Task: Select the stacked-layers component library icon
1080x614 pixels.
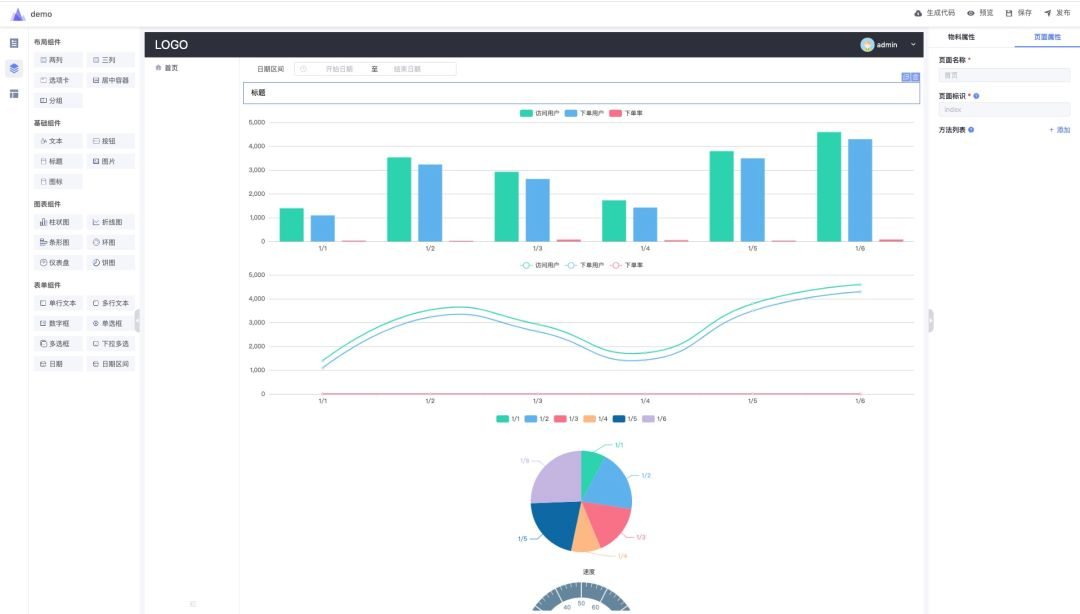Action: click(14, 68)
